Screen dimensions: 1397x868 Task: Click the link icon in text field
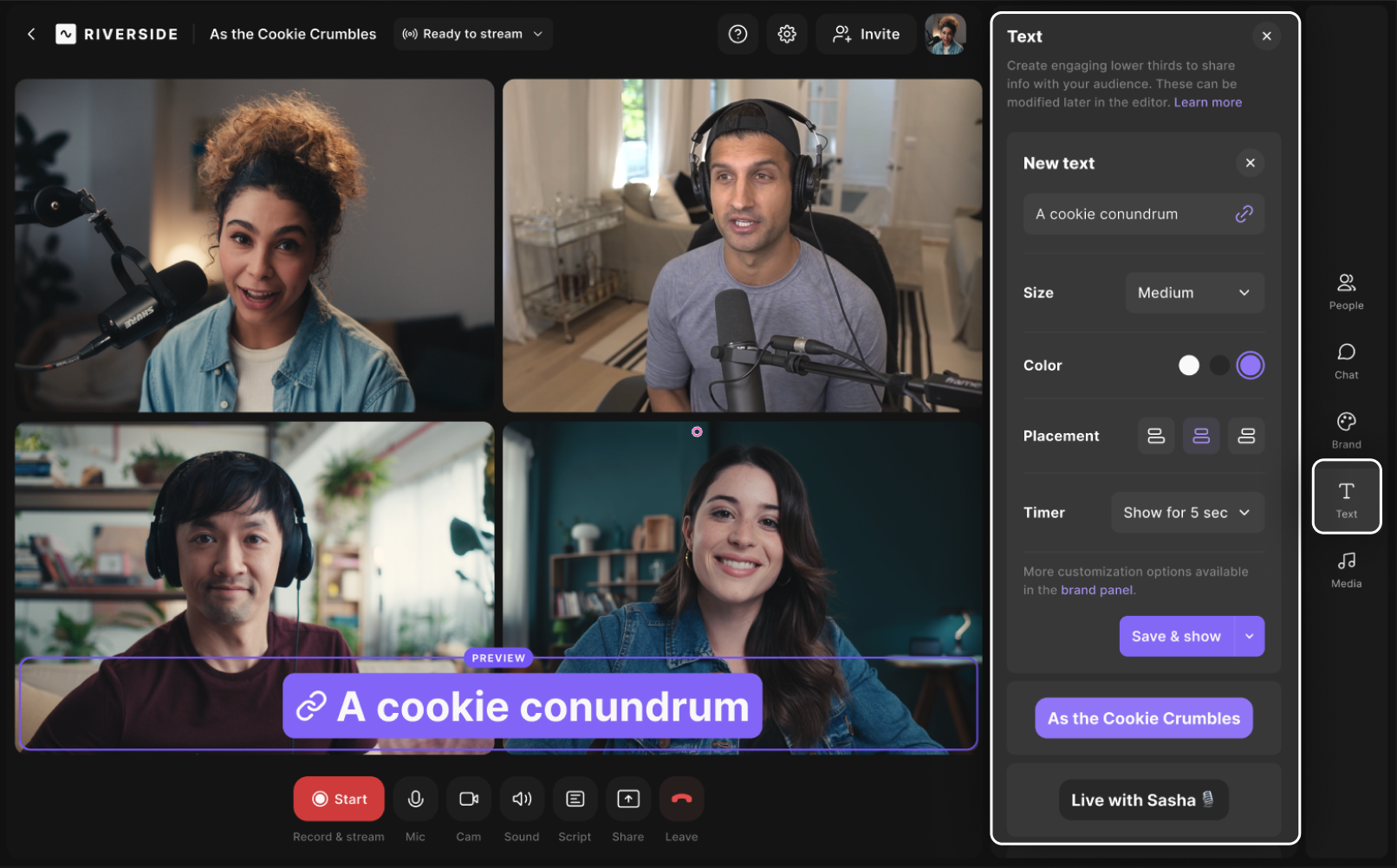tap(1244, 214)
